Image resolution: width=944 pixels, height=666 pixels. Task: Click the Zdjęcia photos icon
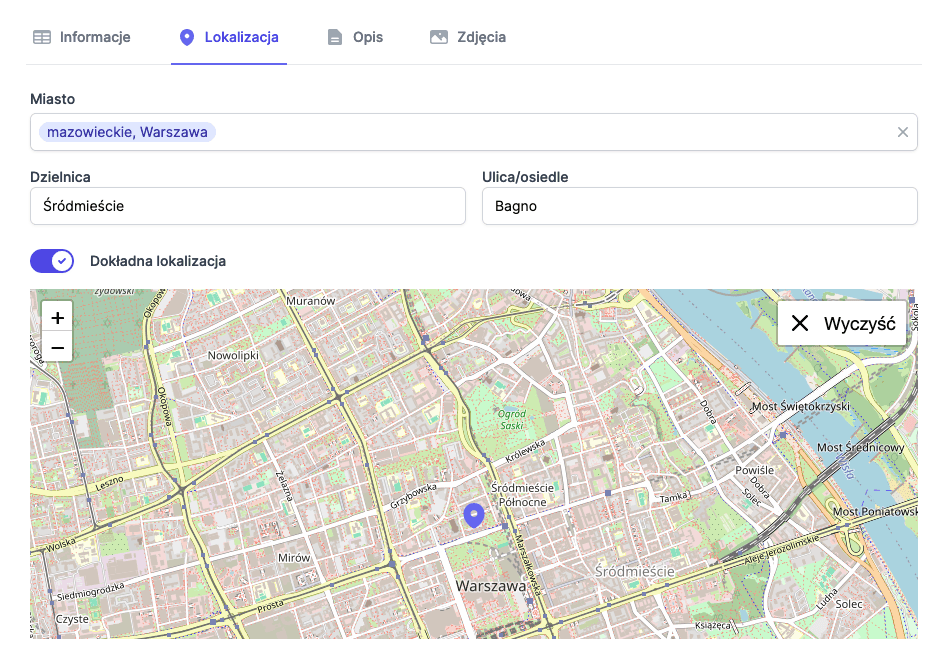point(438,37)
